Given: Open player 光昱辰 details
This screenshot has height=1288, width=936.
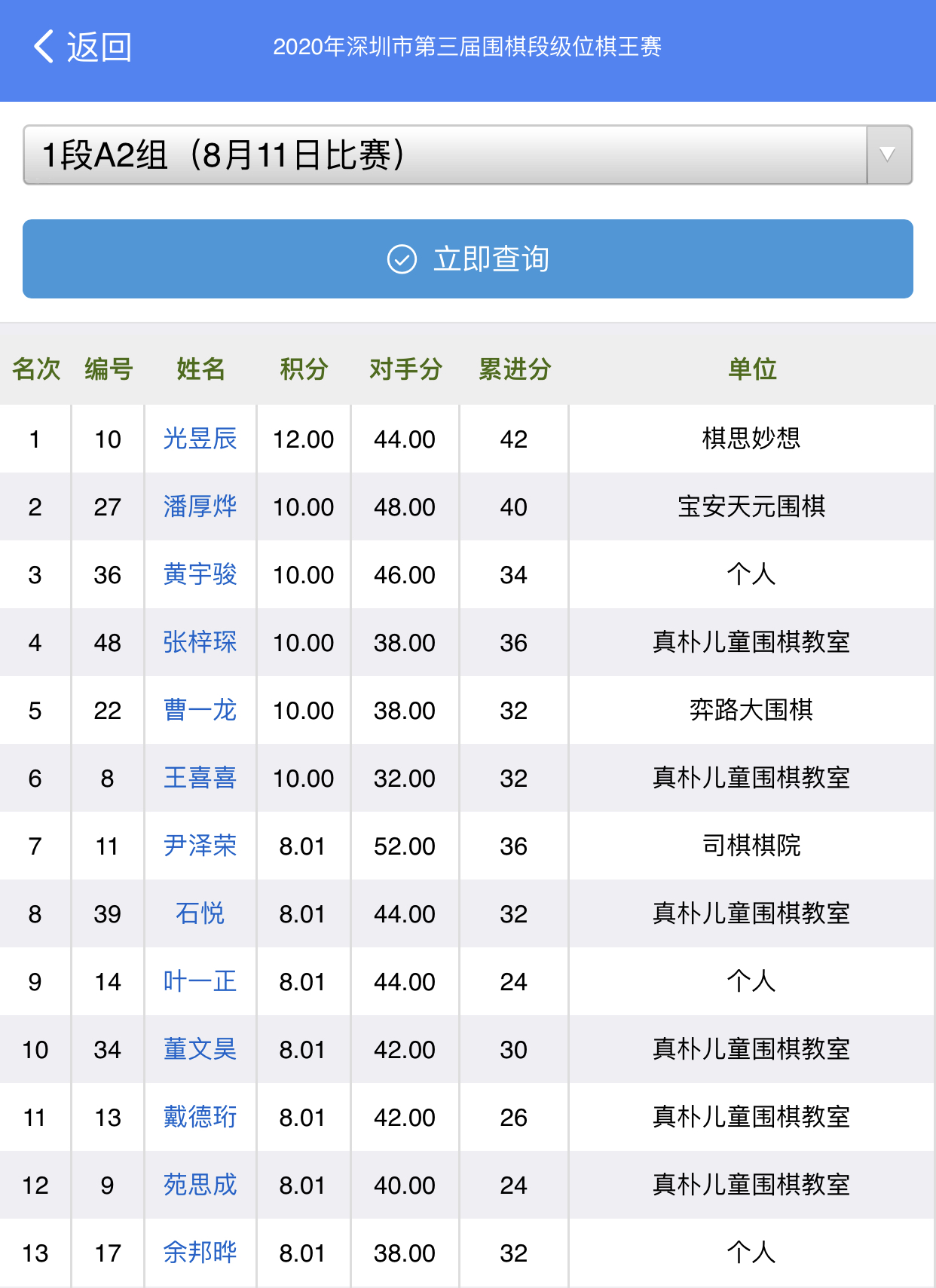Looking at the screenshot, I should tap(200, 439).
